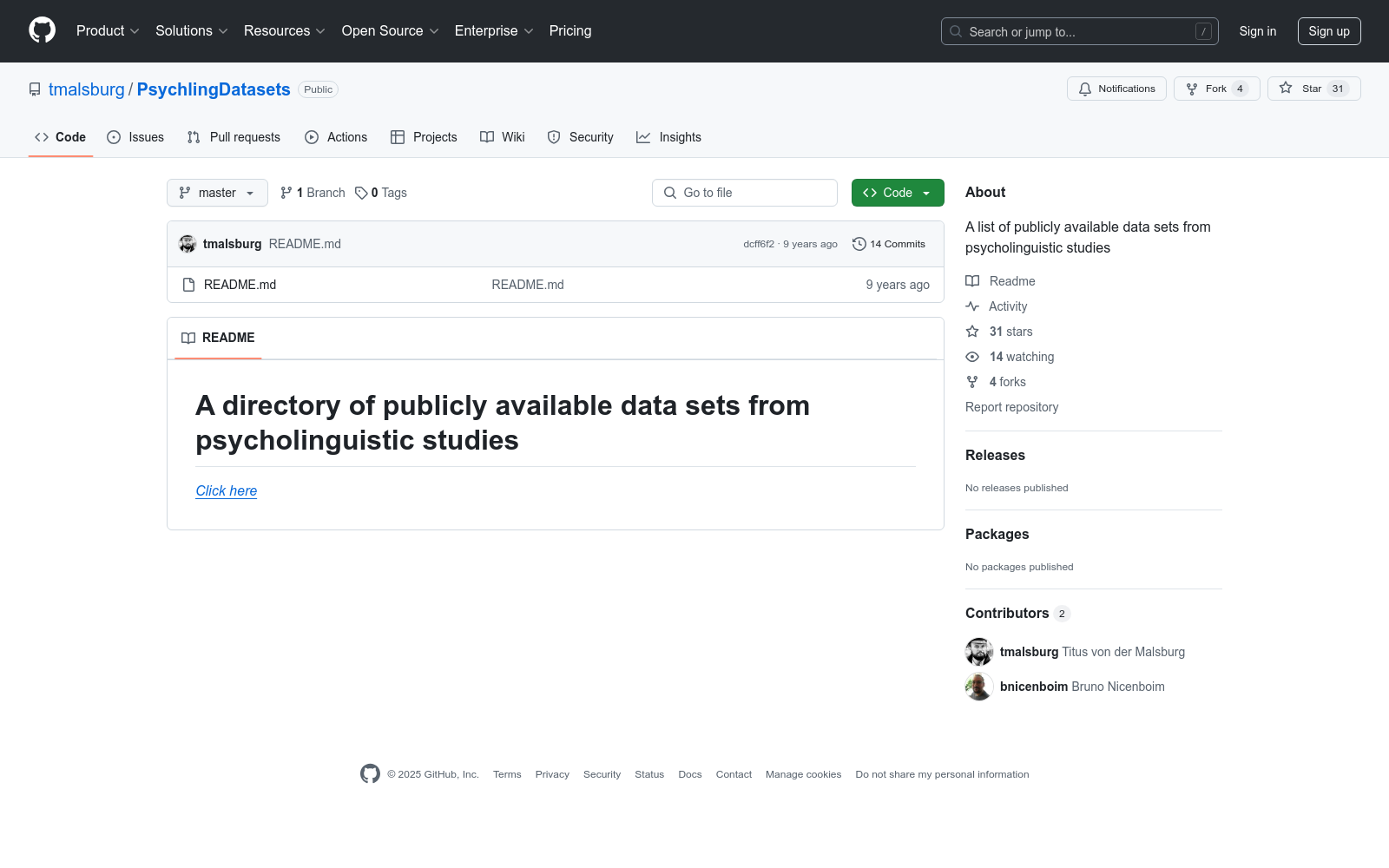Open the footer Contact link
1389x868 pixels.
pos(734,774)
